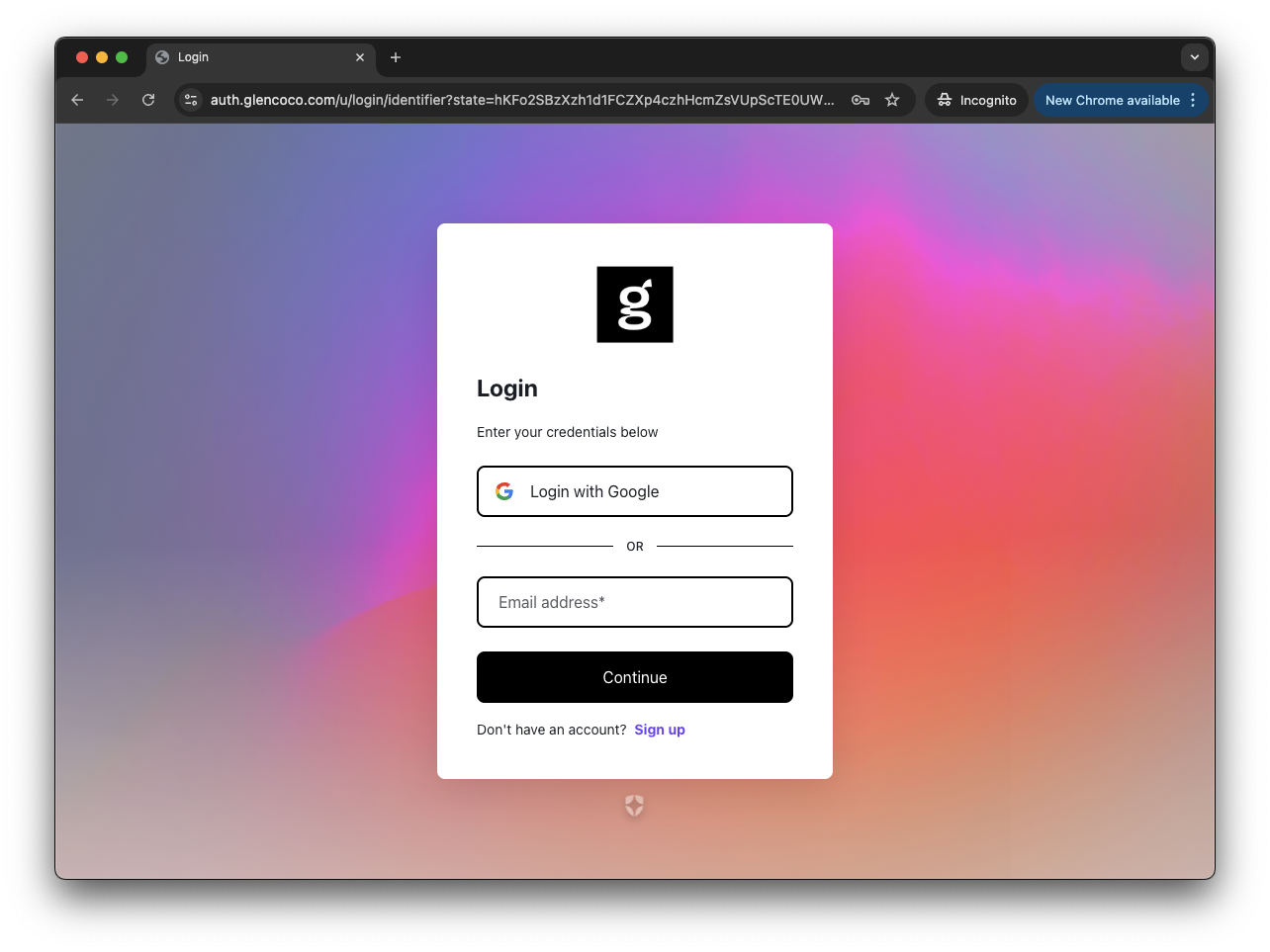
Task: Expand the tab search dropdown
Action: pyautogui.click(x=1194, y=57)
